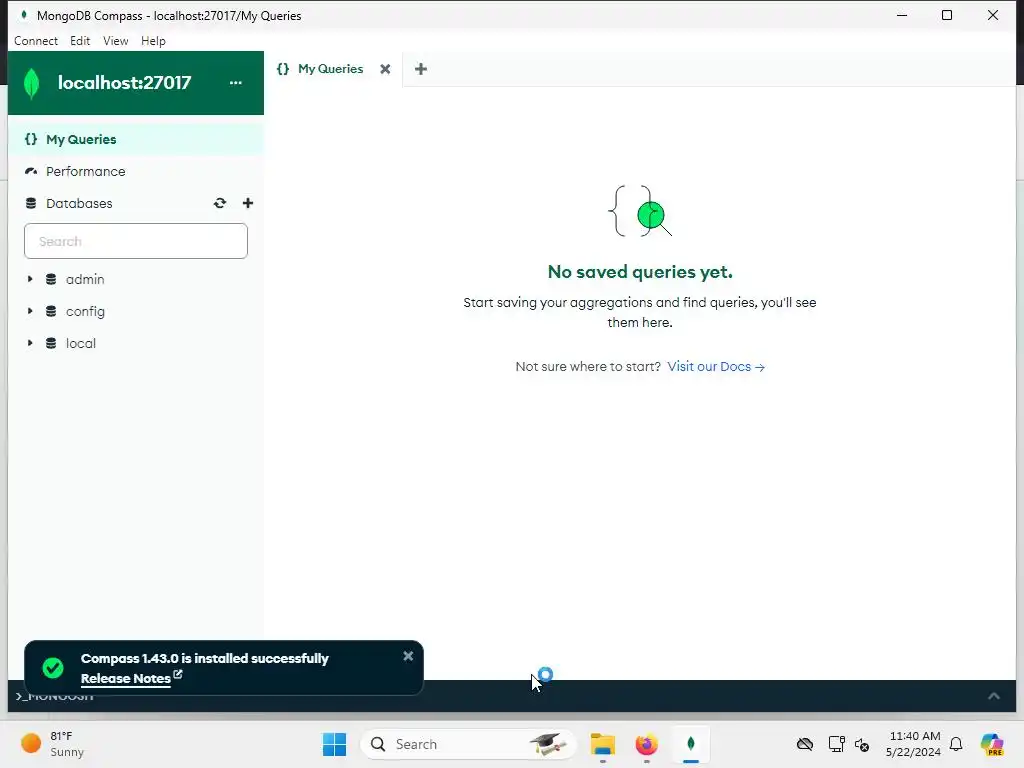This screenshot has height=768, width=1024.
Task: Expand the local database
Action: click(30, 344)
